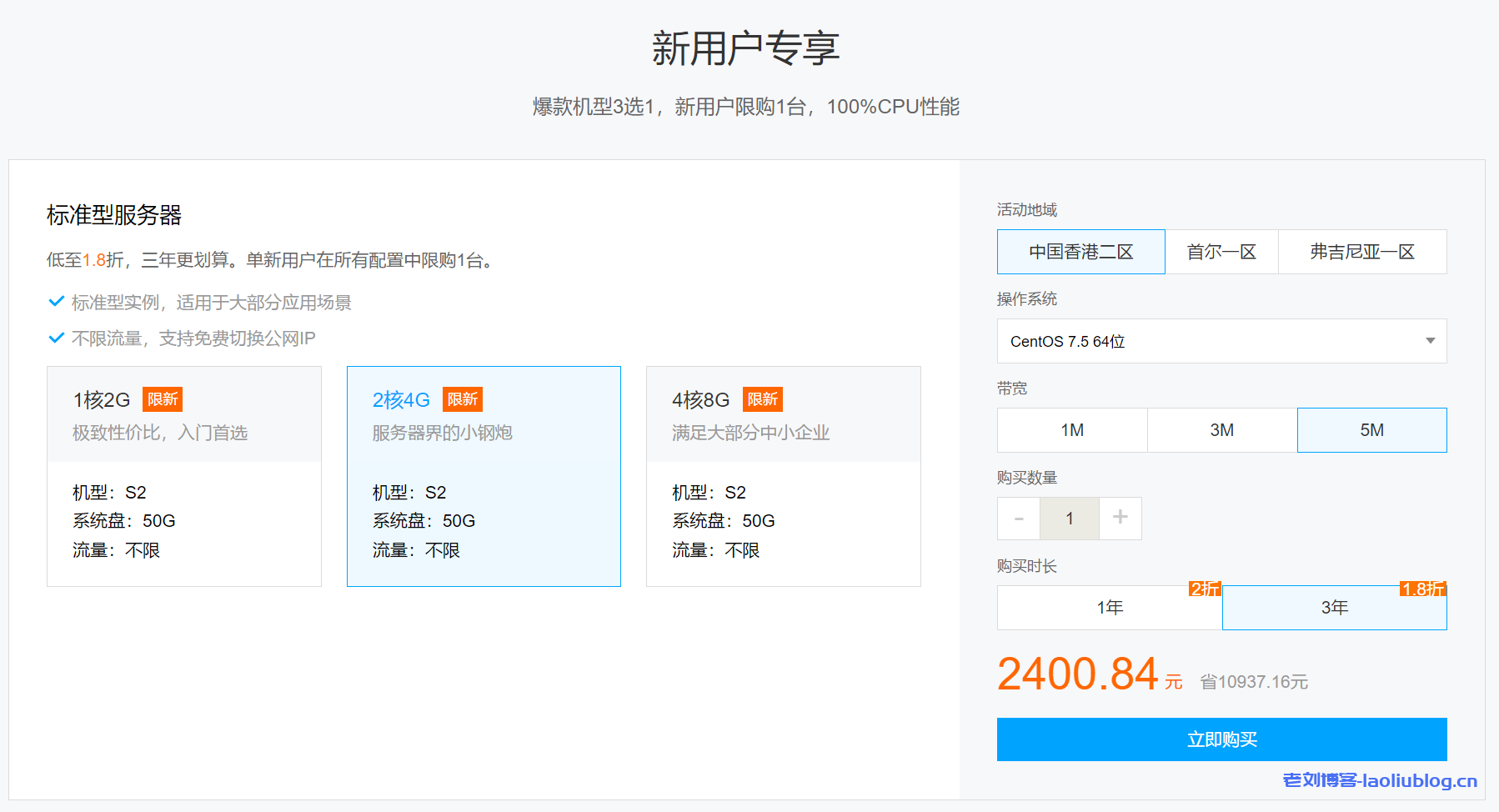Switch region to 弗吉尼亚一区
This screenshot has height=812, width=1499.
pos(1362,252)
